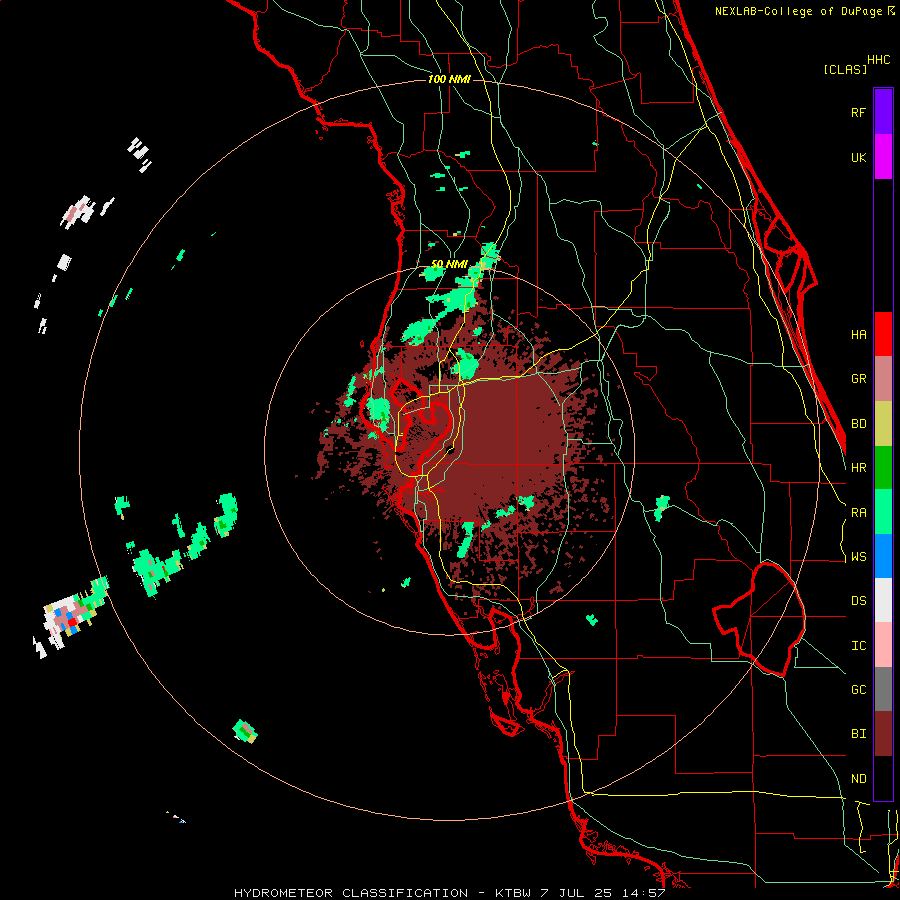900x900 pixels.
Task: Select the GR graupel color swatch
Action: 883,379
